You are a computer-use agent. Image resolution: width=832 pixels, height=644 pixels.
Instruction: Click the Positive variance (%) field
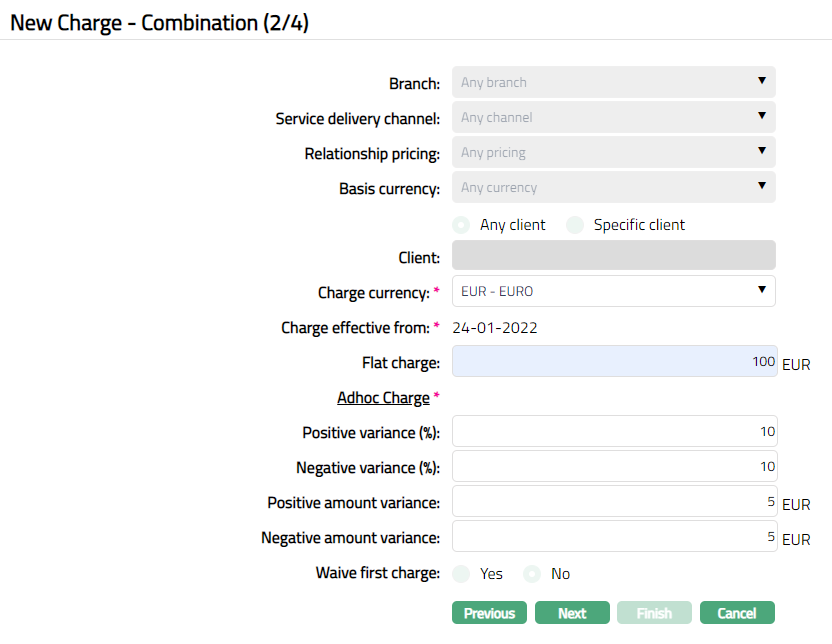[x=613, y=431]
